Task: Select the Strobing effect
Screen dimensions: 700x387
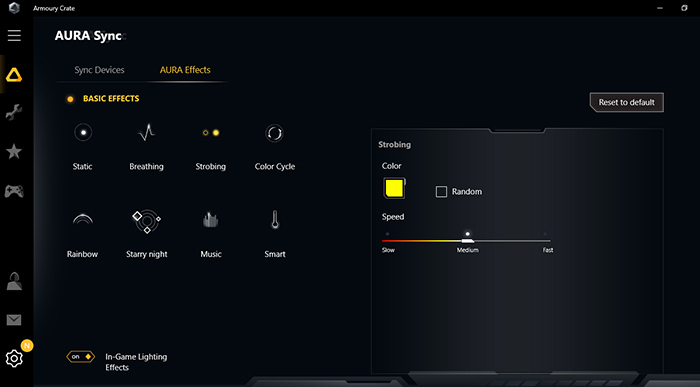Action: pyautogui.click(x=211, y=133)
